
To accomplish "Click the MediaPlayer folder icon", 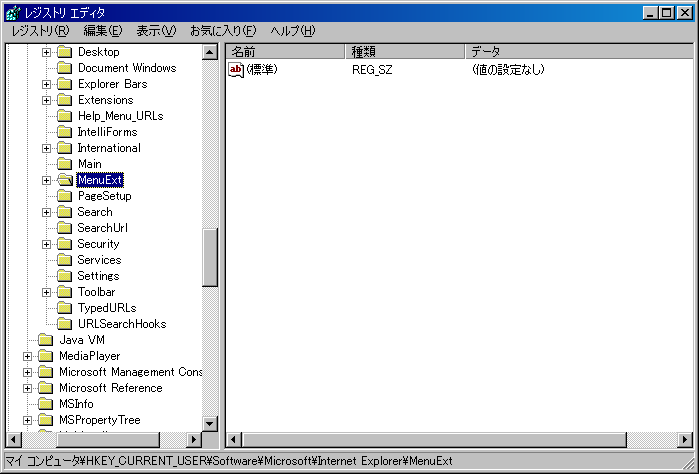I will point(45,356).
